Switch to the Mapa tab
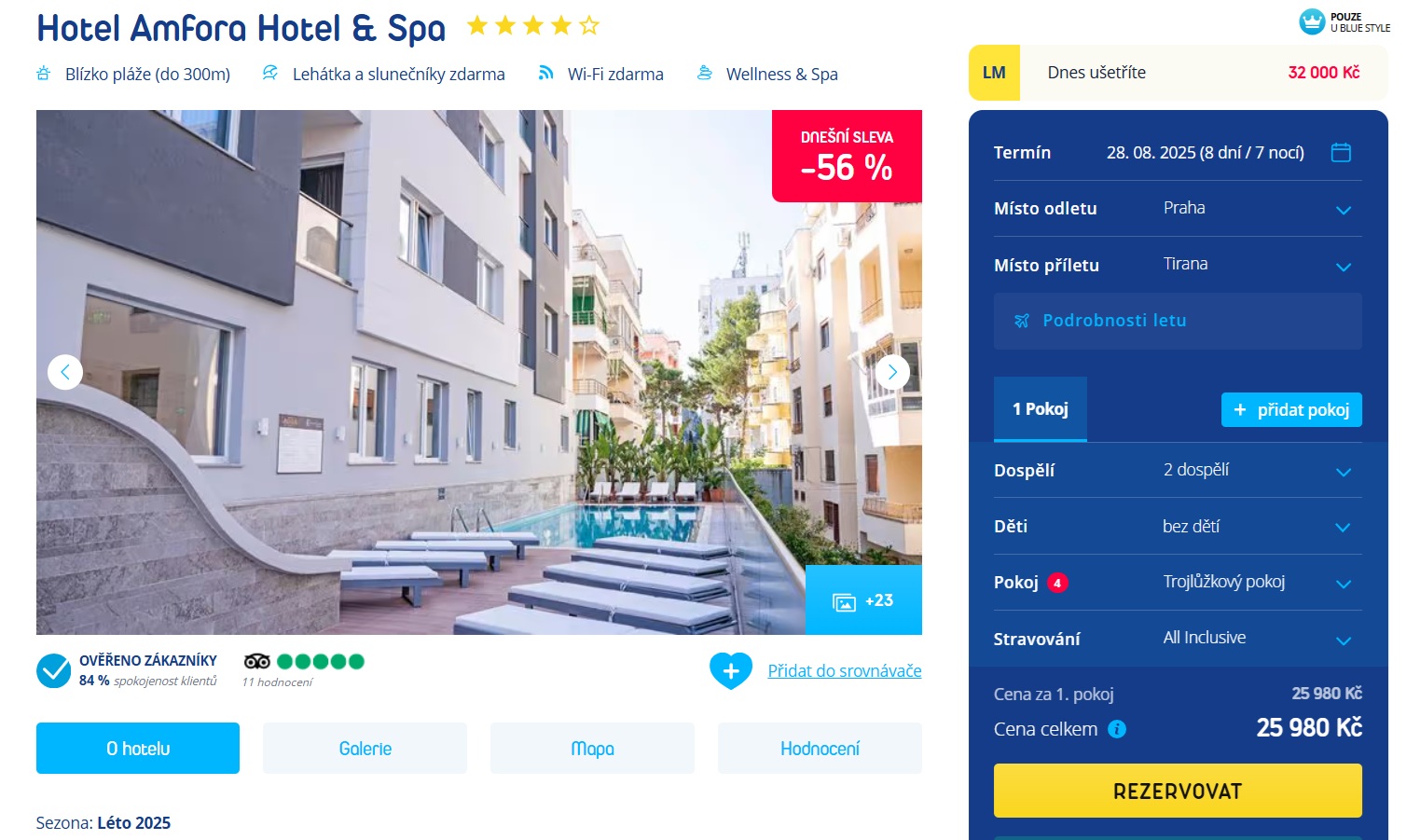 click(x=592, y=748)
